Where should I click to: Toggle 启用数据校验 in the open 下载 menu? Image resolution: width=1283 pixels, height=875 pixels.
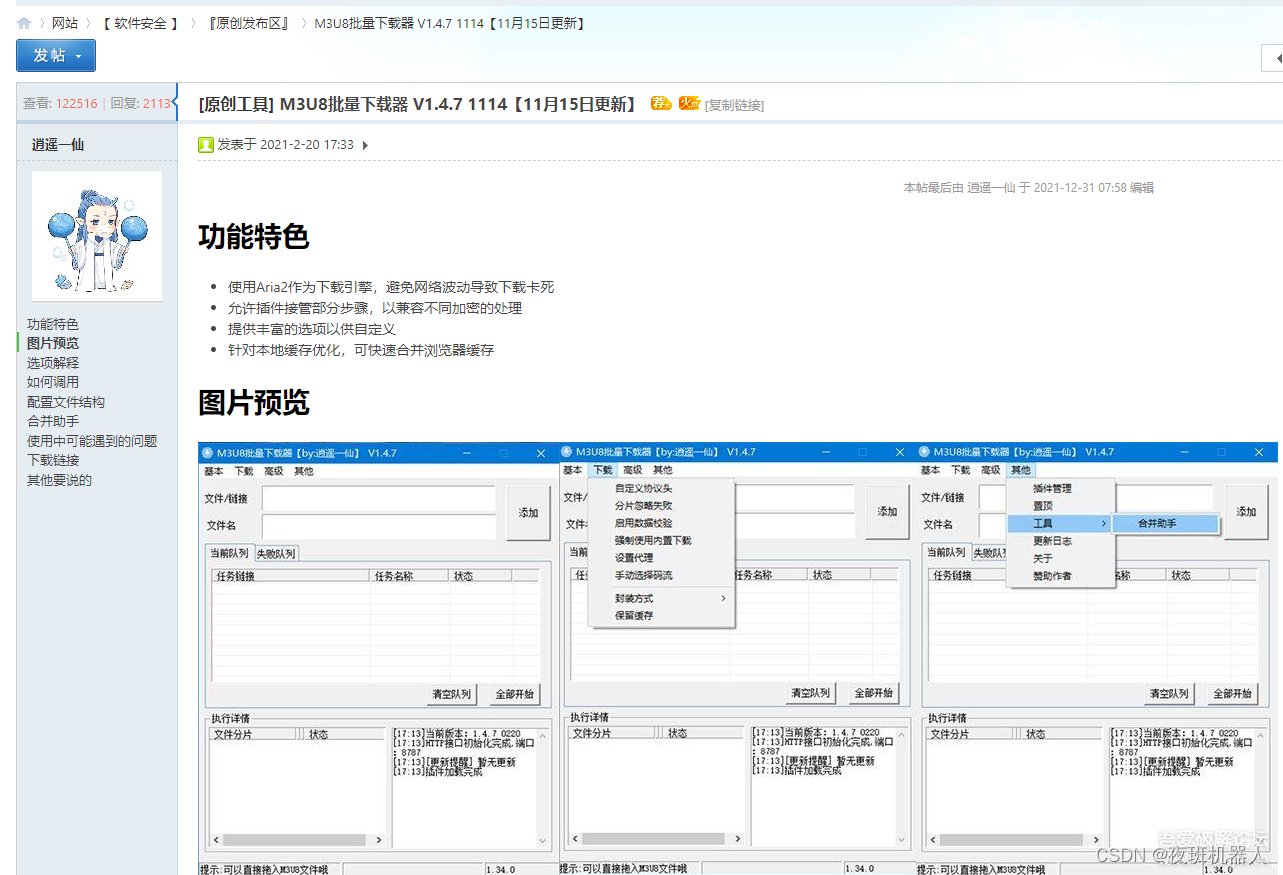(x=662, y=523)
